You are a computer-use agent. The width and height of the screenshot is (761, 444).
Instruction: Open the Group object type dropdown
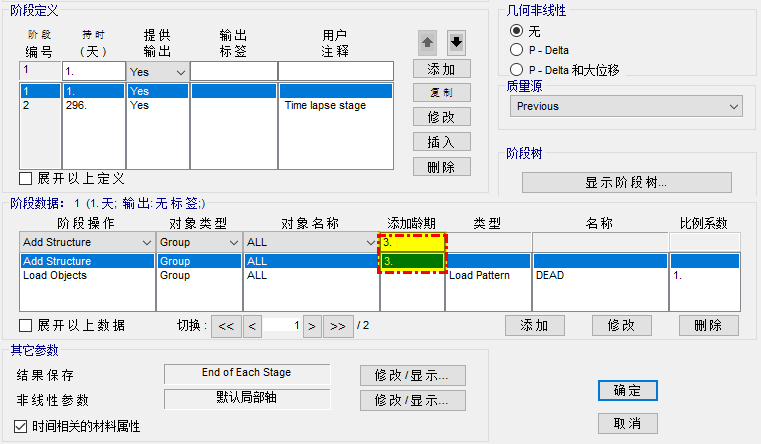pyautogui.click(x=199, y=242)
